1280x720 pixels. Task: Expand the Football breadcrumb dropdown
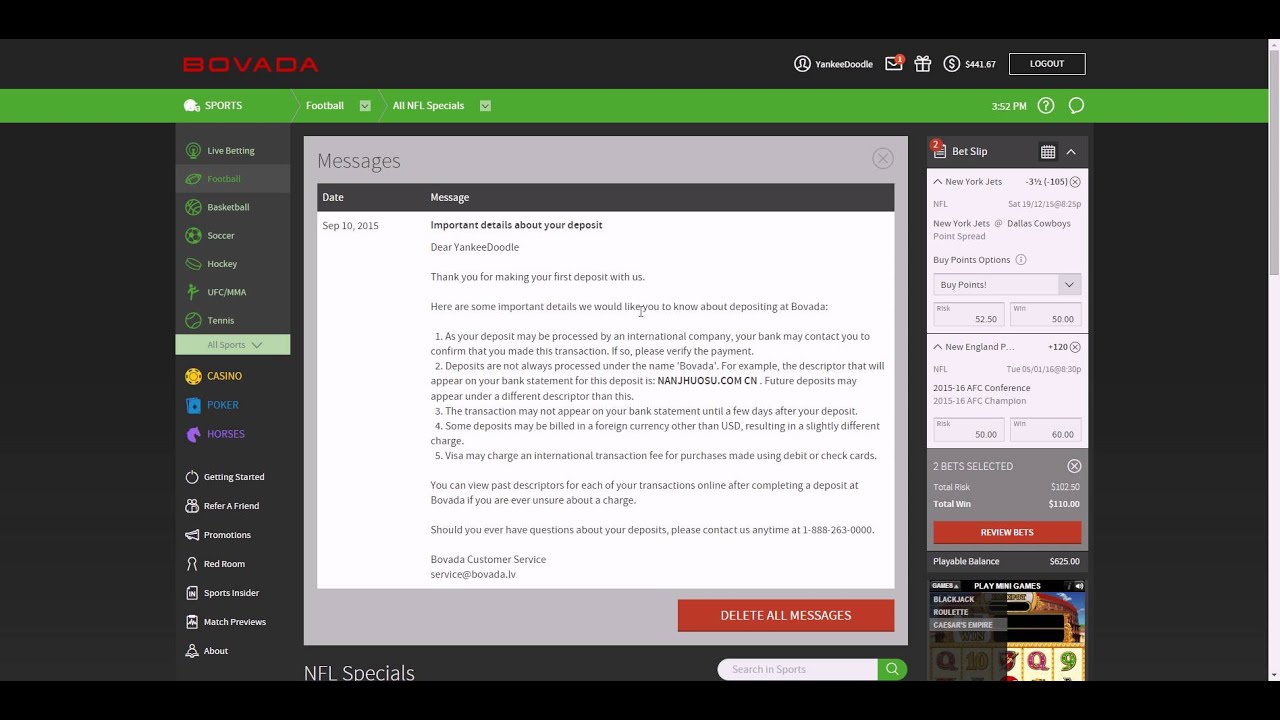(x=365, y=106)
